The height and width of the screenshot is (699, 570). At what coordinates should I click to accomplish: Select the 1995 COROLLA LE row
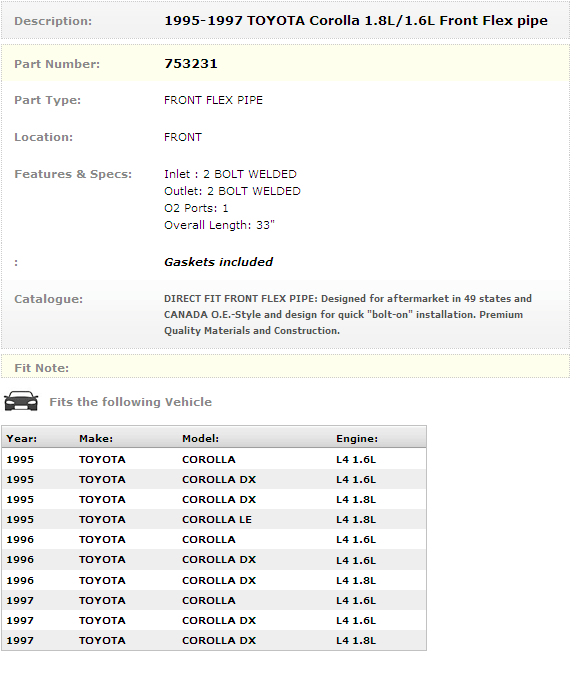coord(214,519)
